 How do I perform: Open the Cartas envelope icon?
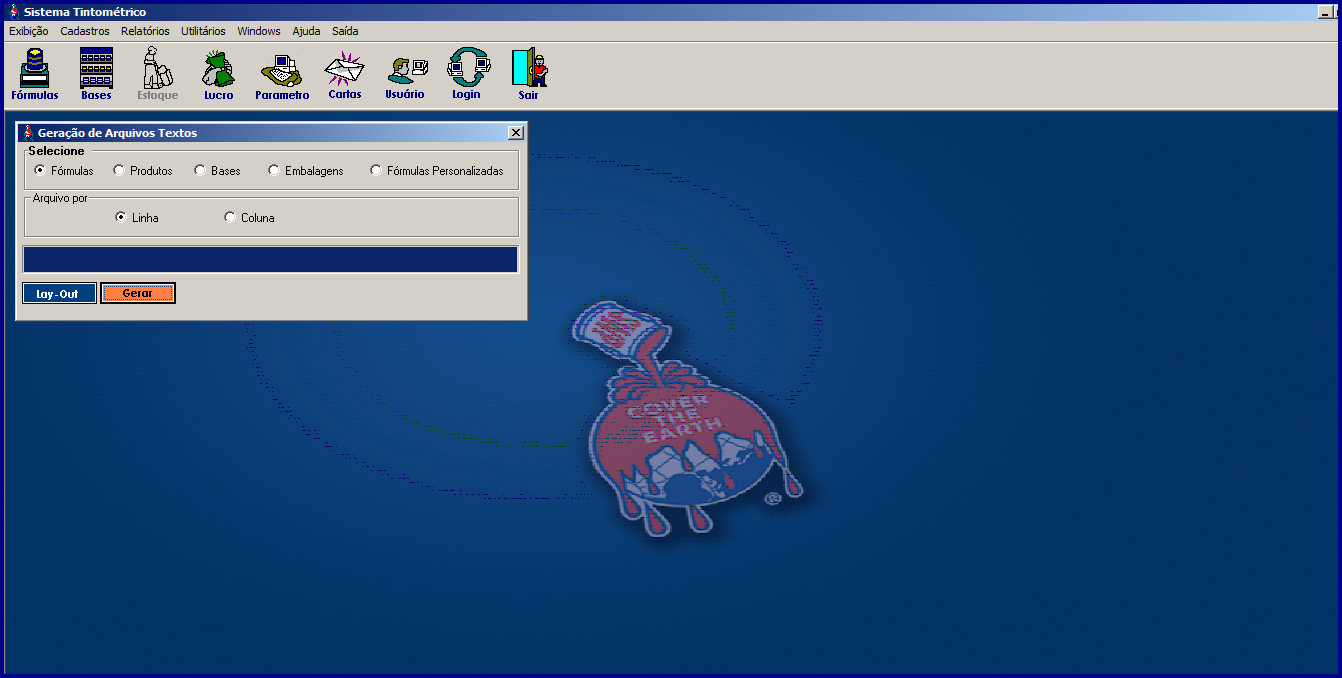[x=345, y=74]
